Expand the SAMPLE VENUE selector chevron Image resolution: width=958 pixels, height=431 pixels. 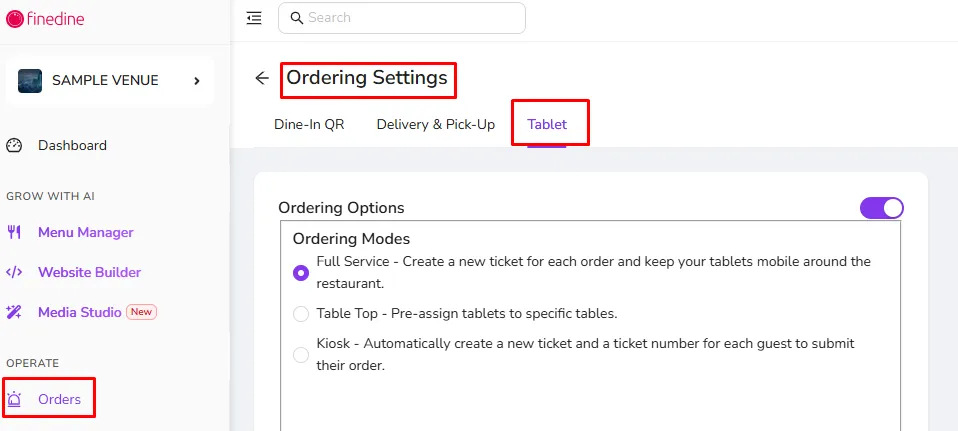[x=197, y=81]
